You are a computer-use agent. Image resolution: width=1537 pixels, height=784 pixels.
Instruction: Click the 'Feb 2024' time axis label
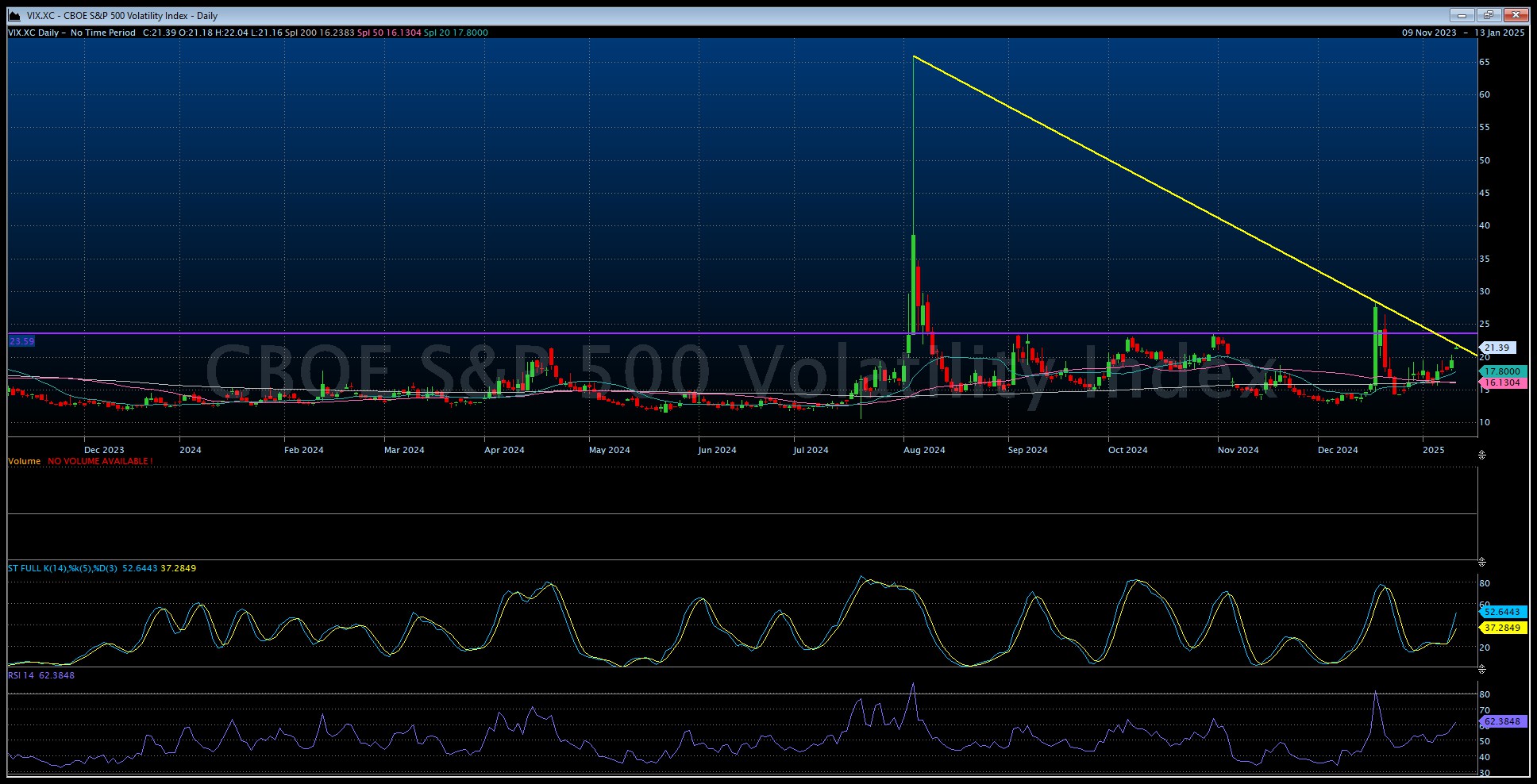304,450
